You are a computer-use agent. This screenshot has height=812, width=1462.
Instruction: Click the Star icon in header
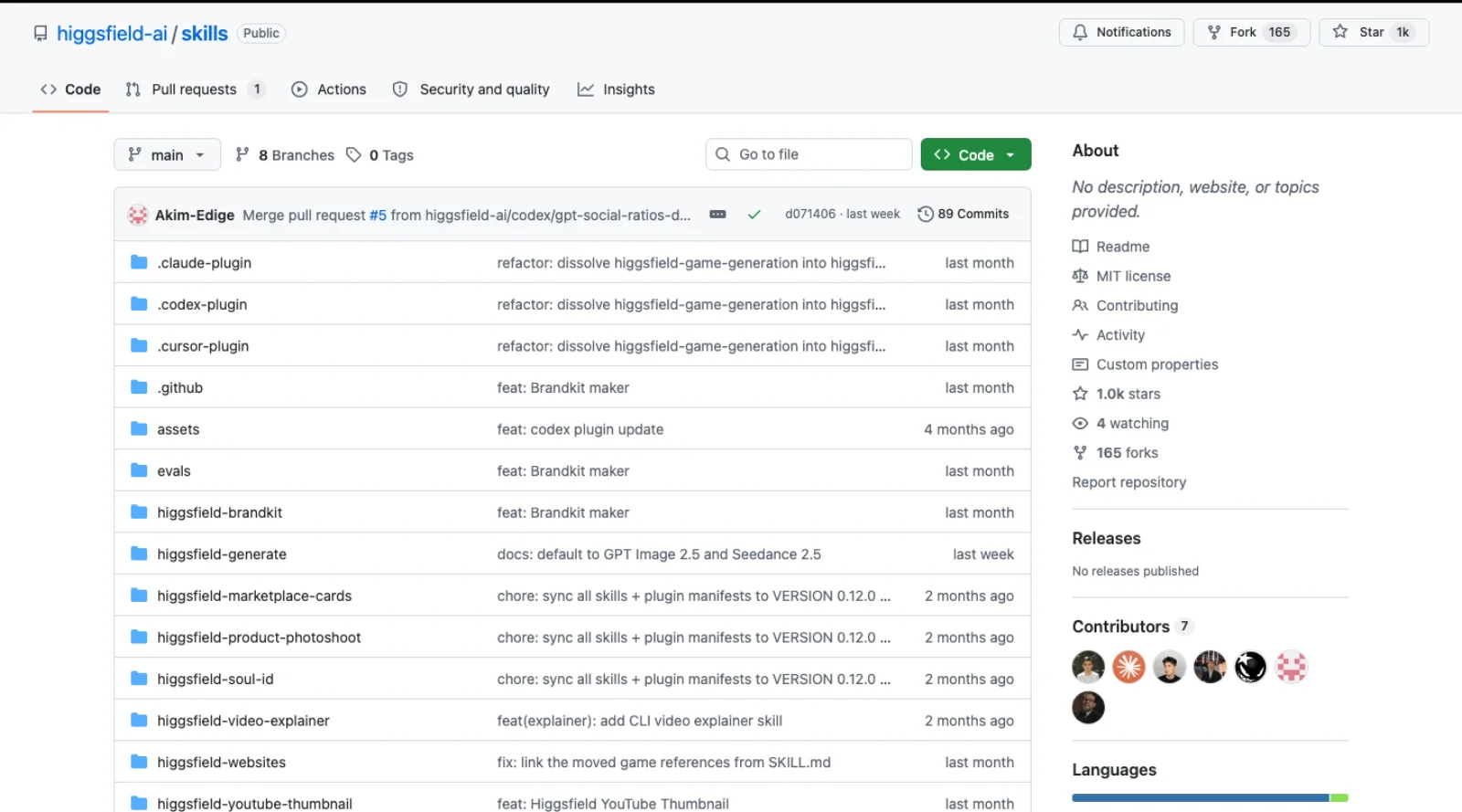[1340, 32]
